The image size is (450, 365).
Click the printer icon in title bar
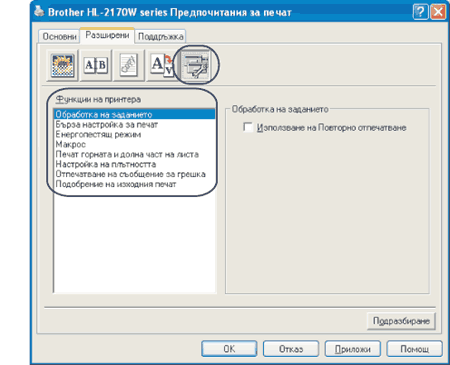(39, 12)
